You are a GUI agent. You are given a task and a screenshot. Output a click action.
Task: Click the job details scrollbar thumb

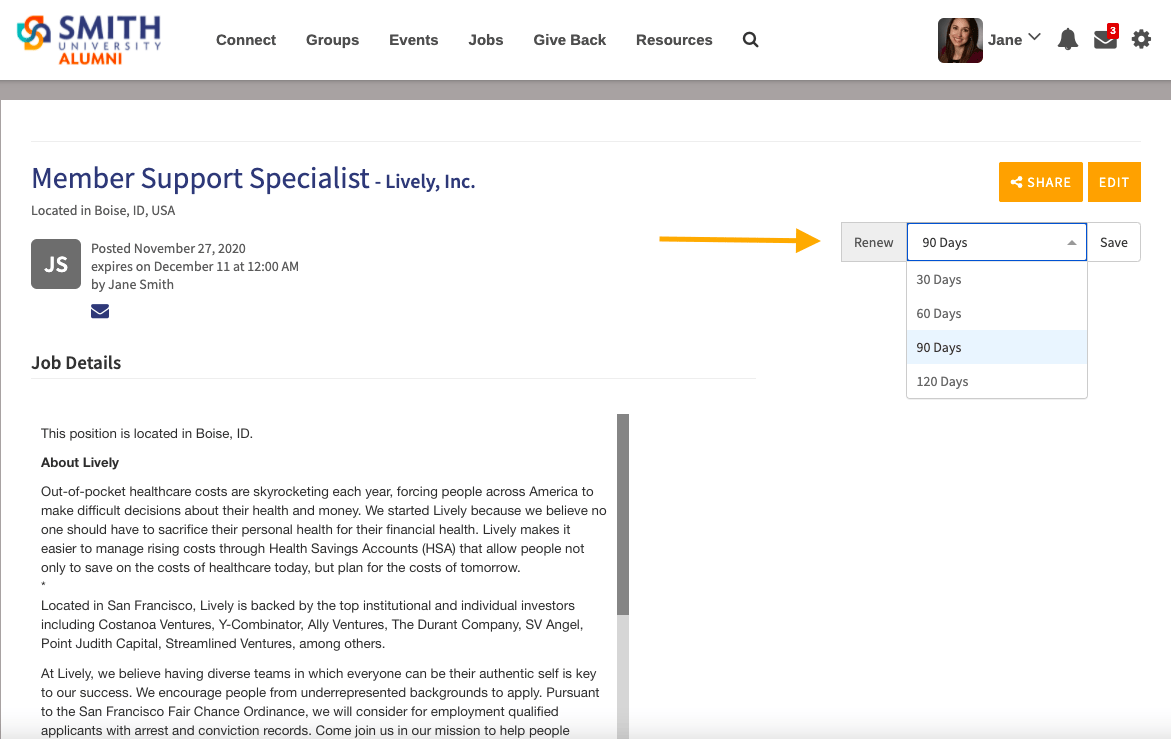[x=623, y=514]
